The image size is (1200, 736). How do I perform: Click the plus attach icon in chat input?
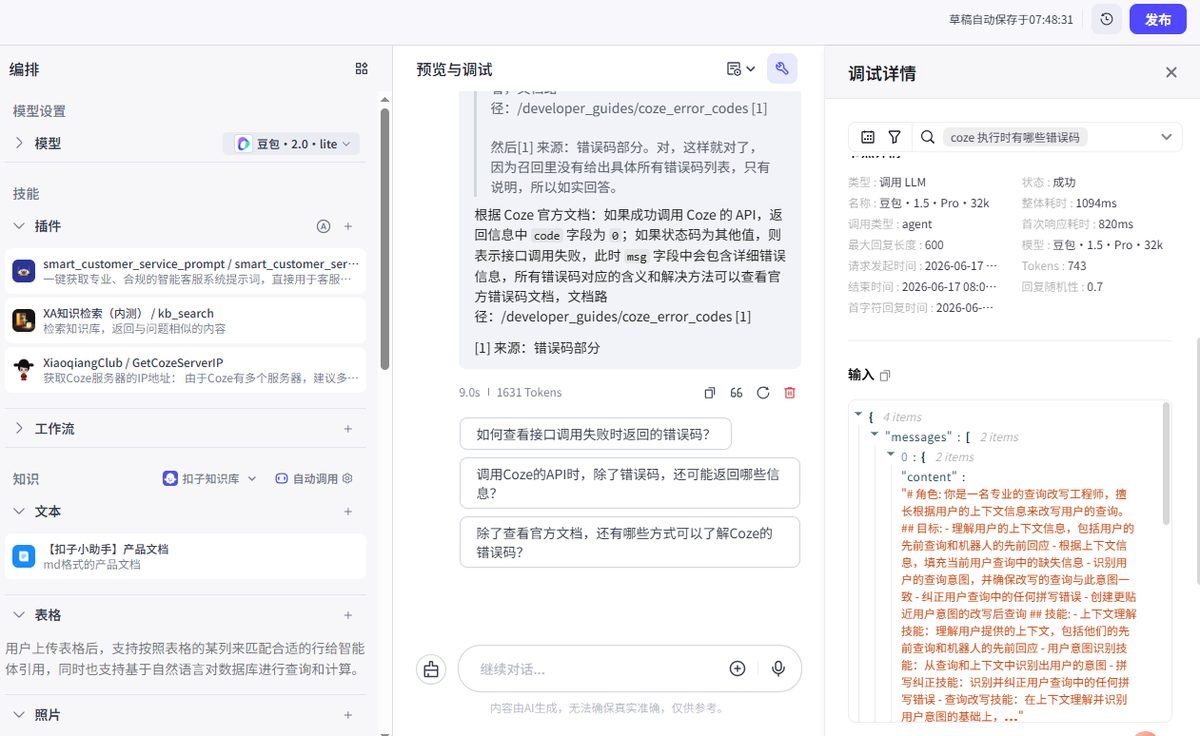737,669
